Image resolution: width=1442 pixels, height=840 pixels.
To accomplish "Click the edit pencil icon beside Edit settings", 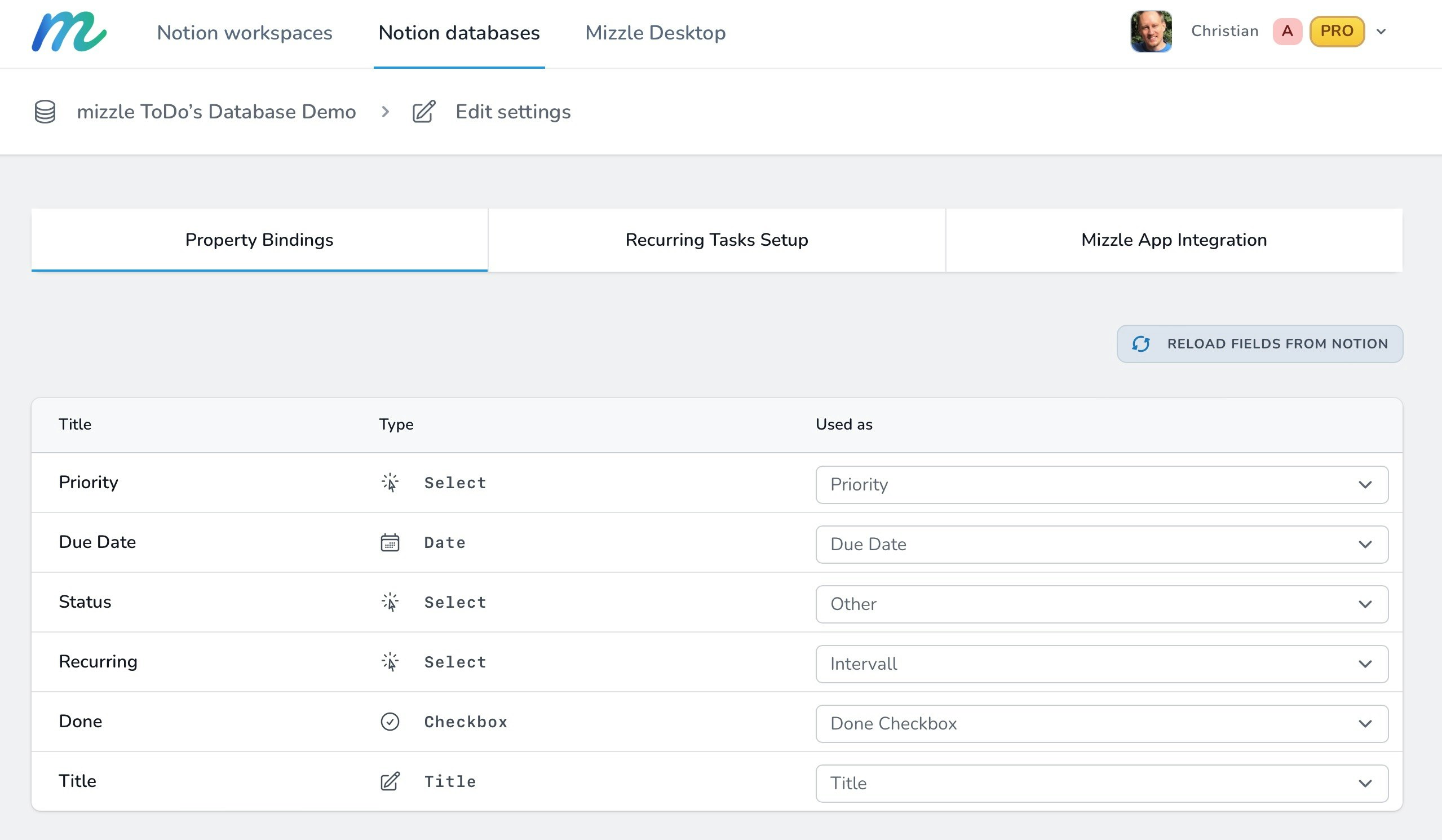I will pos(424,112).
